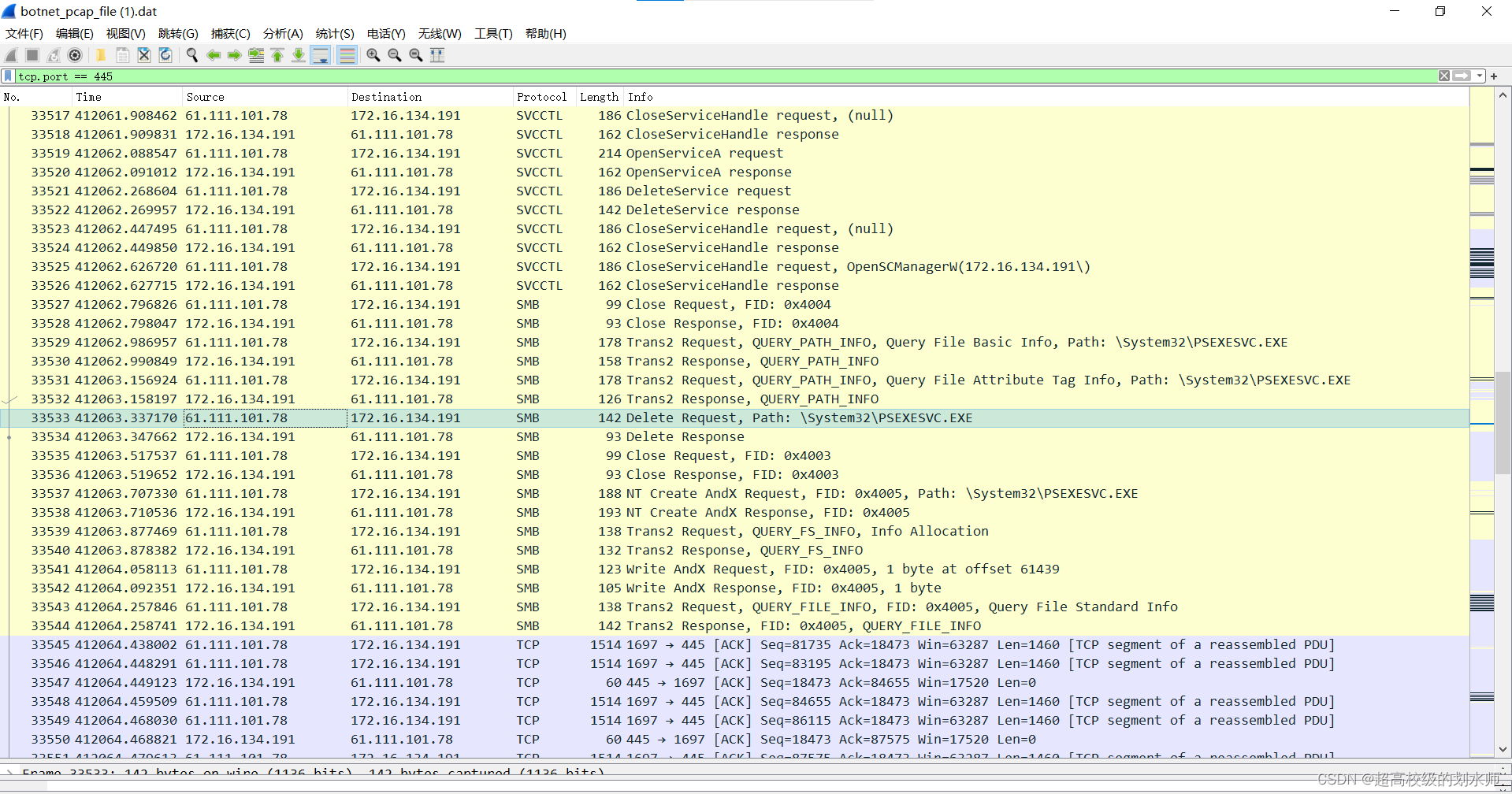
Task: Open Go to specified packet icon
Action: point(256,55)
